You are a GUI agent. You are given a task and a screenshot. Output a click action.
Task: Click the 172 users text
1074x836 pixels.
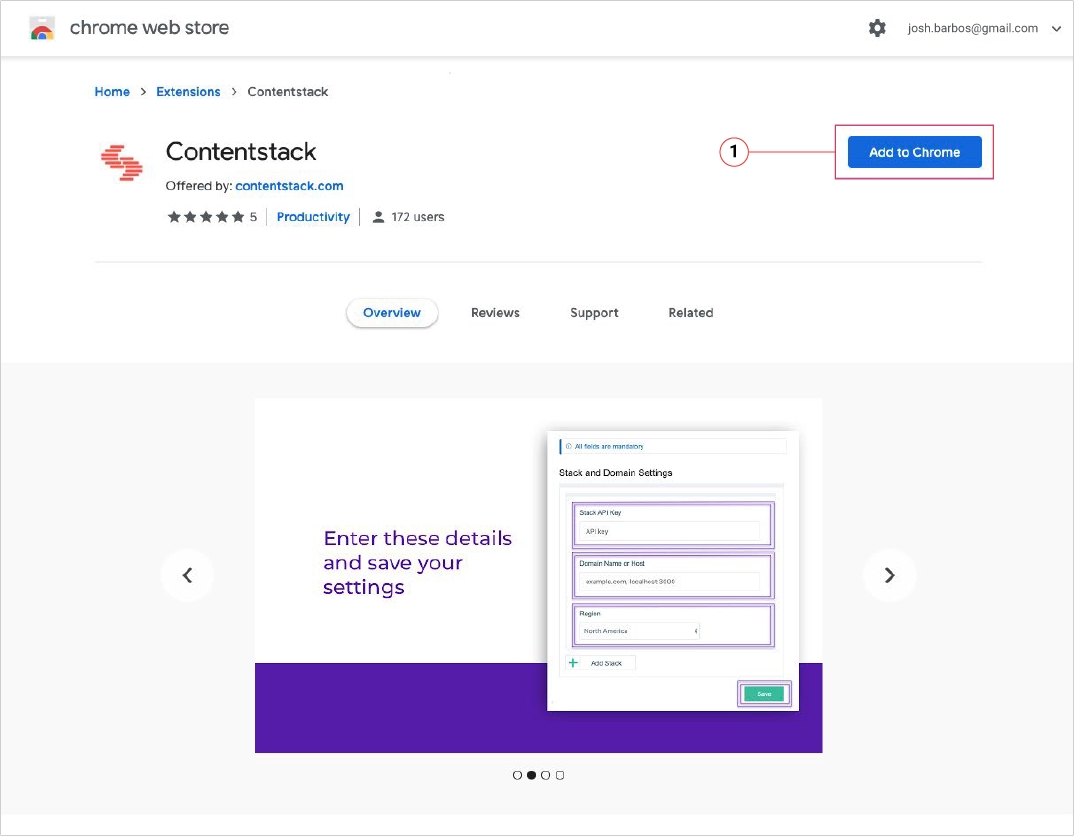point(418,217)
